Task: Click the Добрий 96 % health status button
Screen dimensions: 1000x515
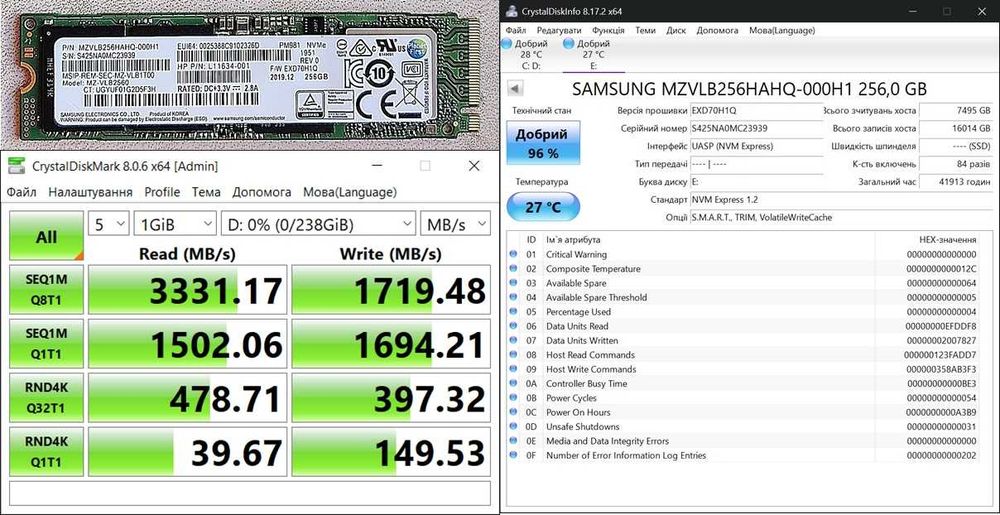Action: point(541,143)
